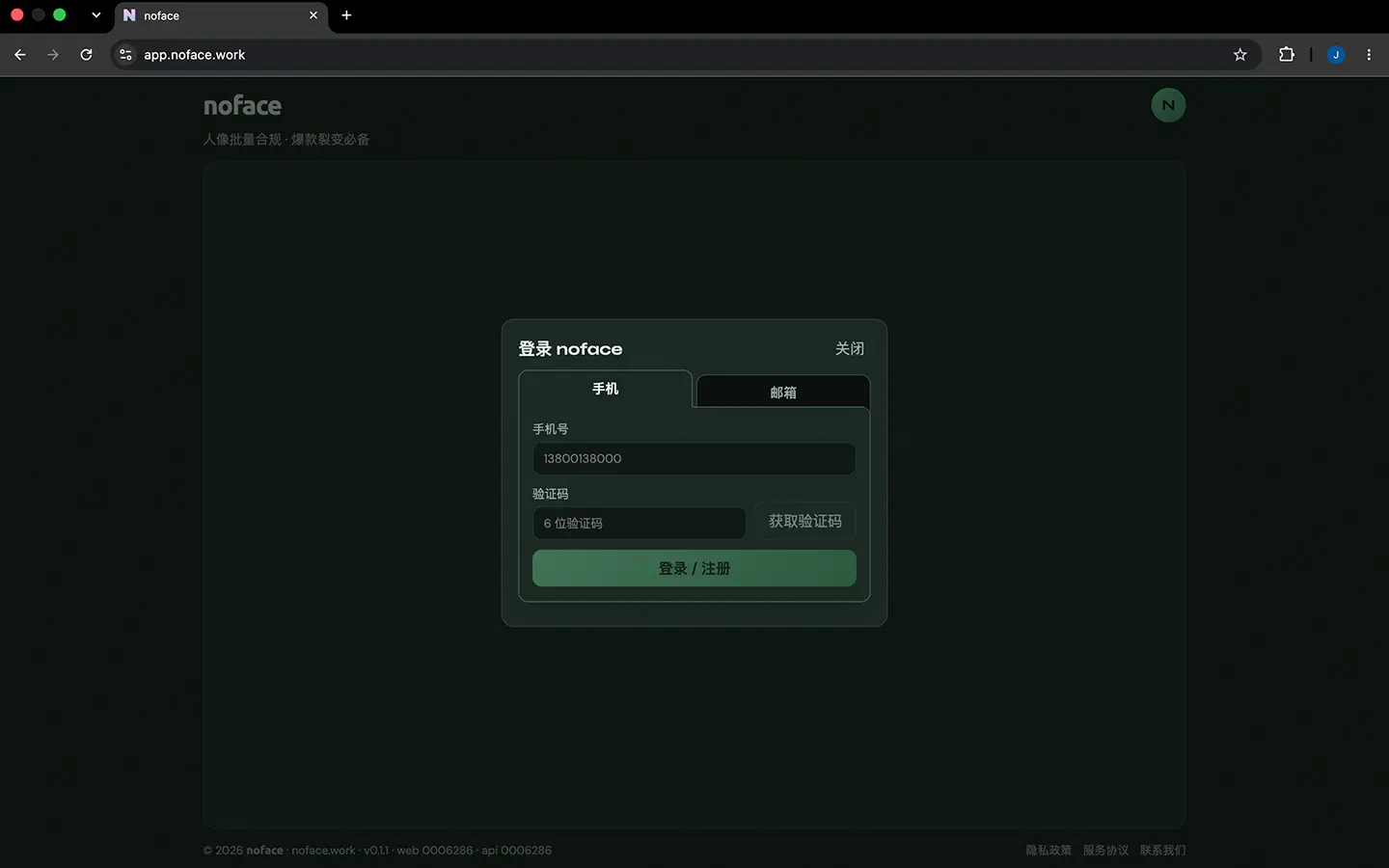Dismiss the login dialog via 关闭
This screenshot has height=868, width=1389.
(x=850, y=348)
